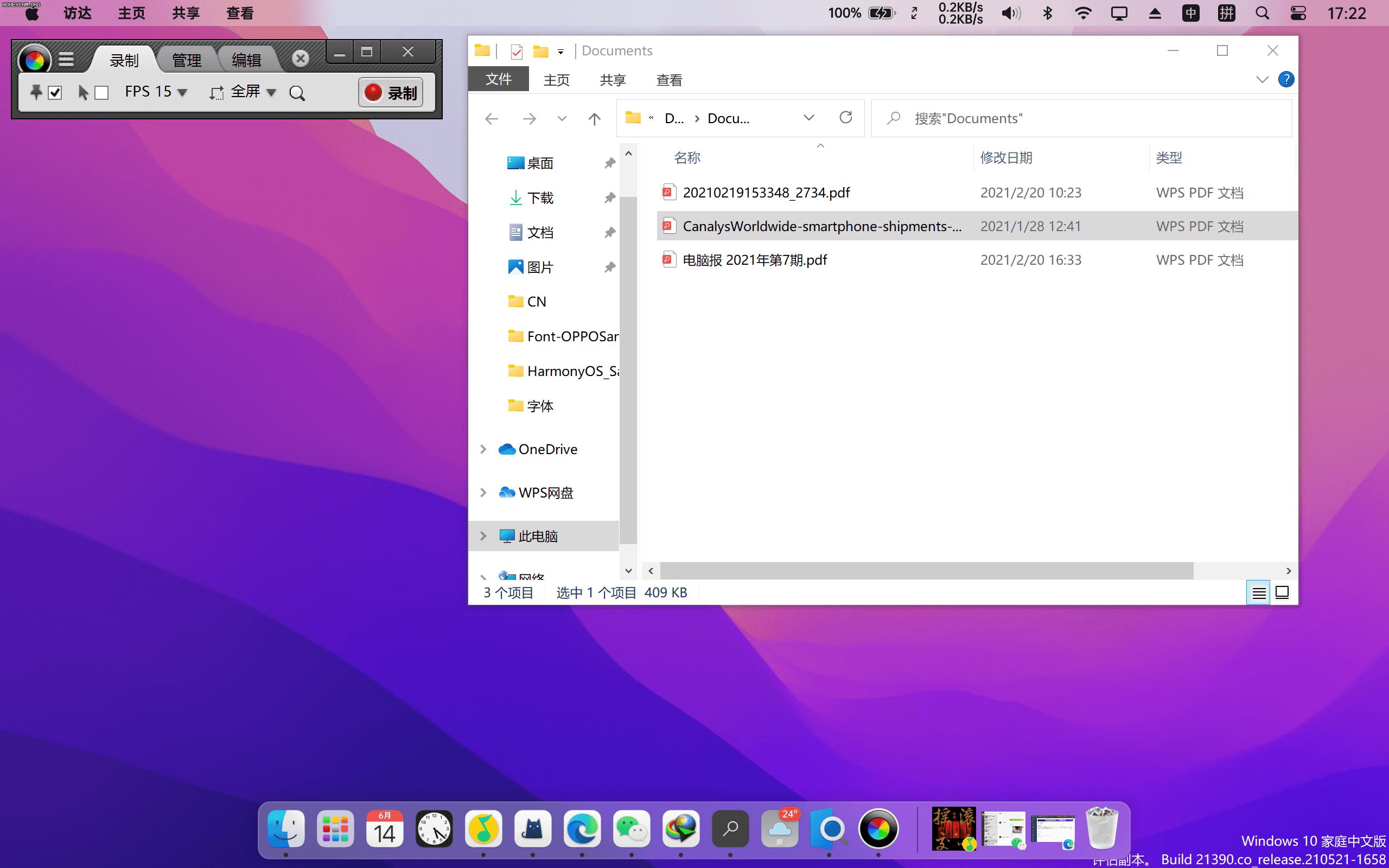This screenshot has height=868, width=1389.
Task: Click the help question mark in Explorer
Action: (x=1286, y=79)
